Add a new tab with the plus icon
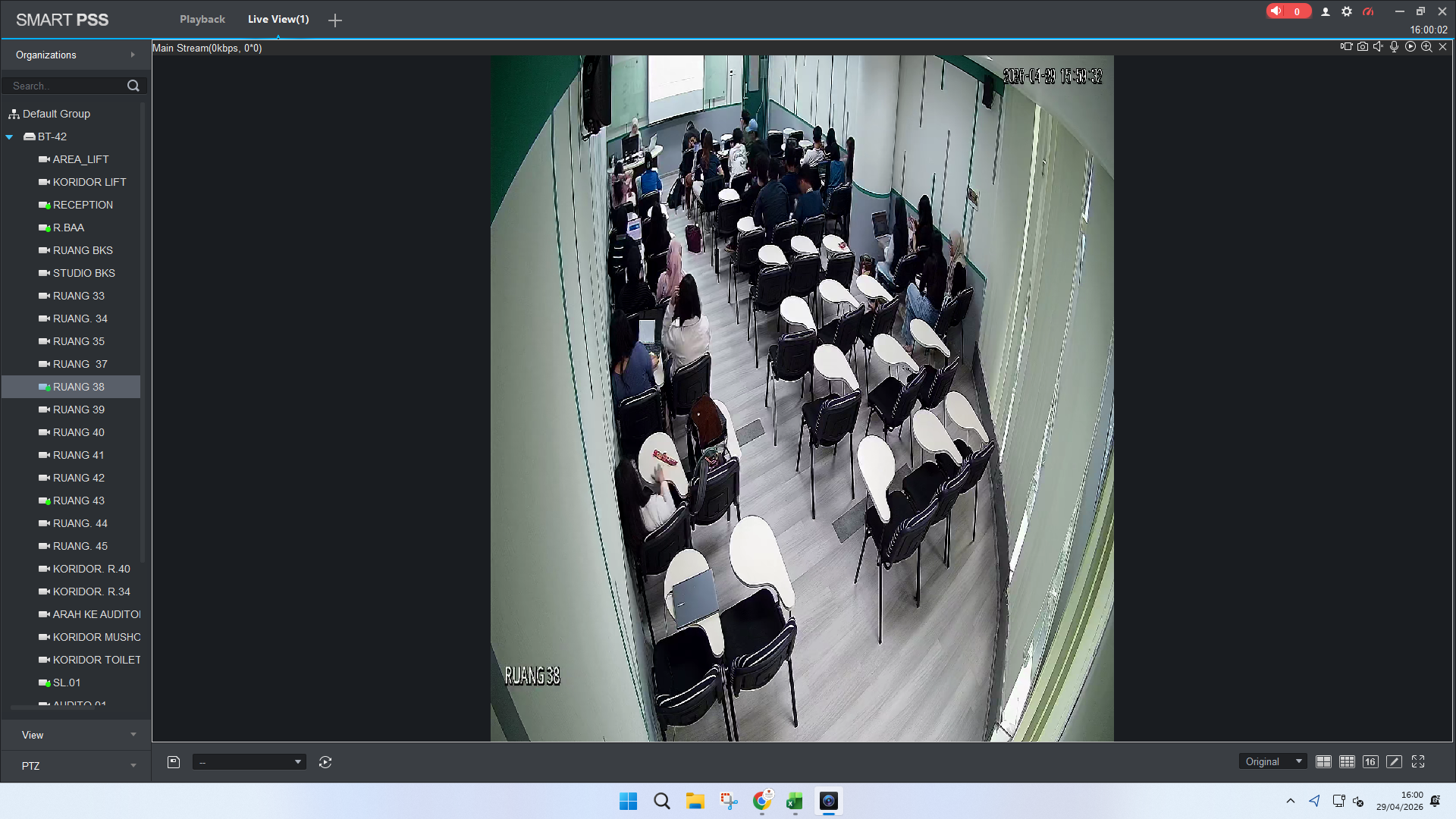The height and width of the screenshot is (819, 1456). pyautogui.click(x=335, y=20)
